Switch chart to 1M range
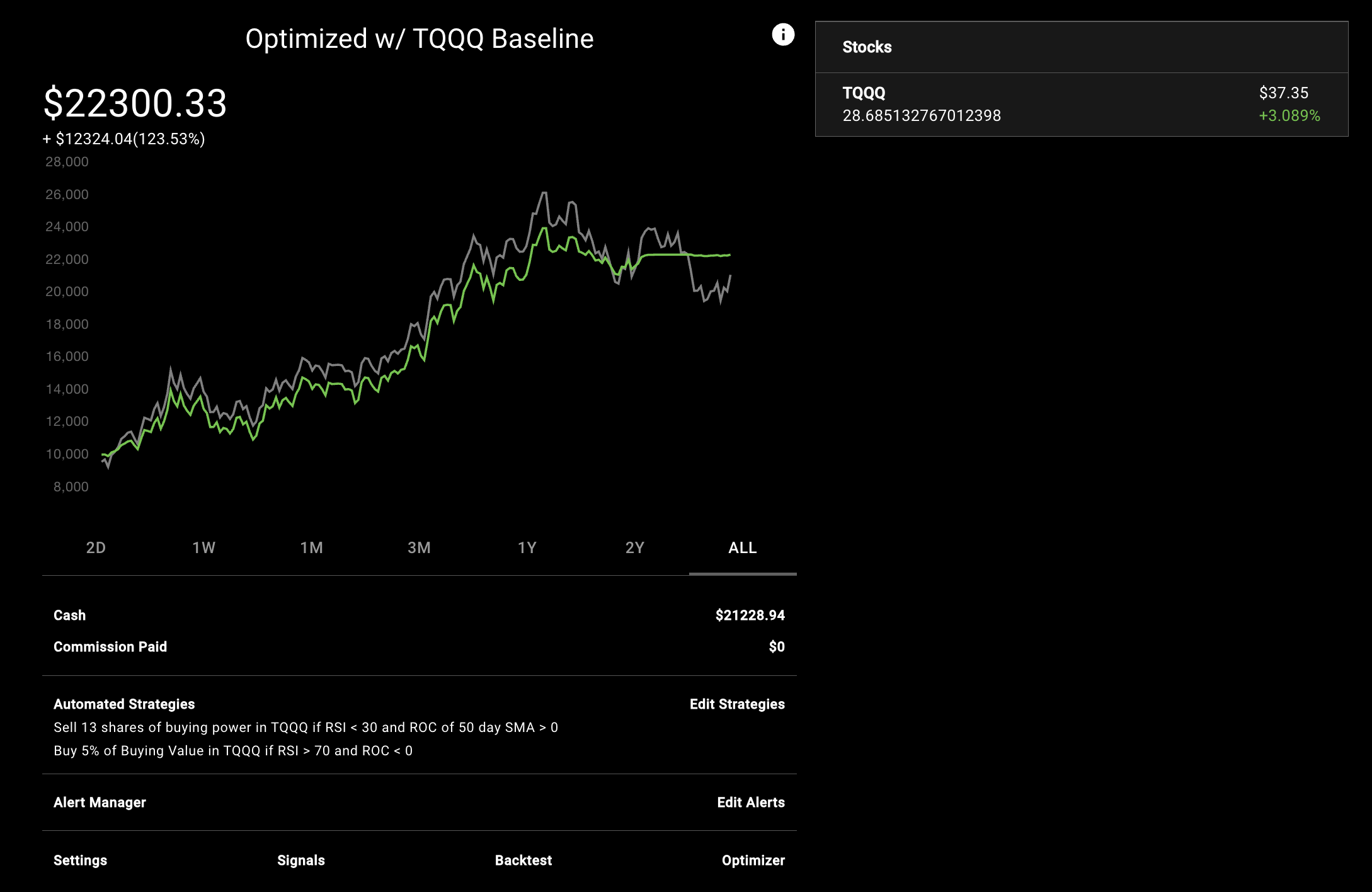This screenshot has width=1372, height=892. [x=311, y=547]
